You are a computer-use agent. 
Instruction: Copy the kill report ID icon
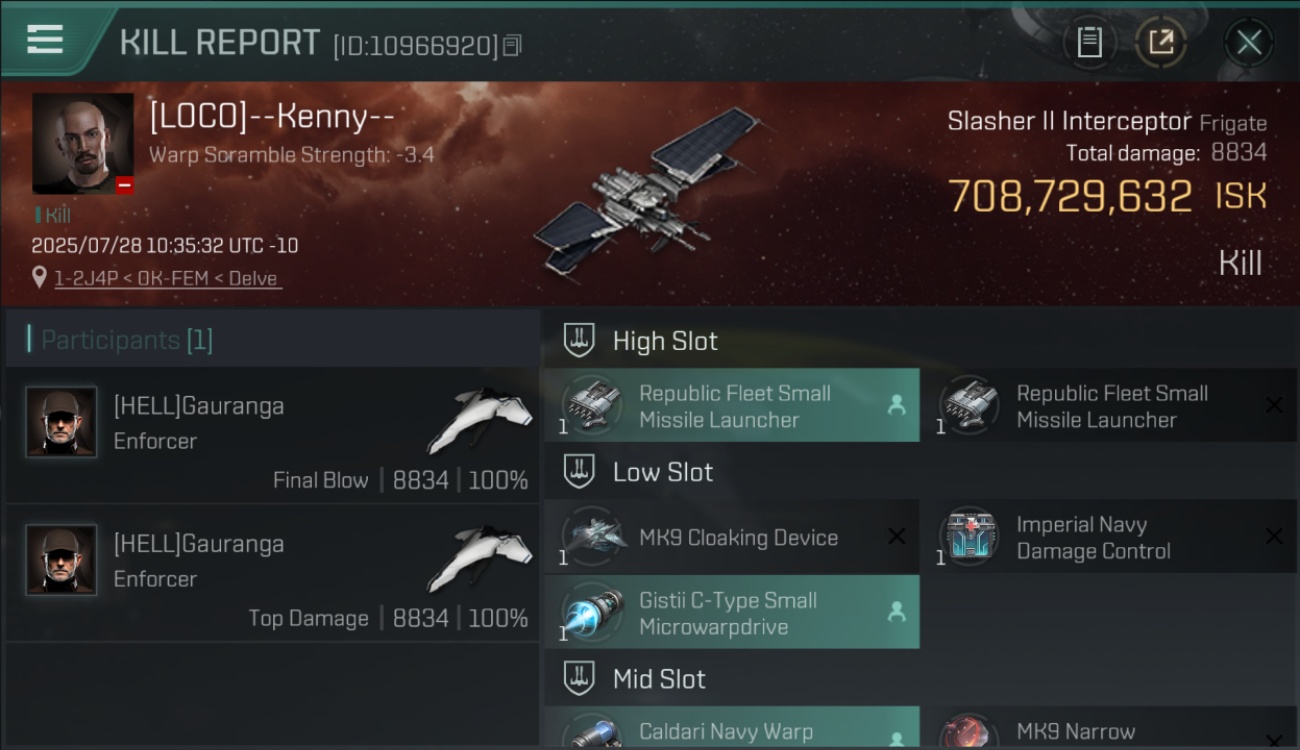tap(512, 45)
